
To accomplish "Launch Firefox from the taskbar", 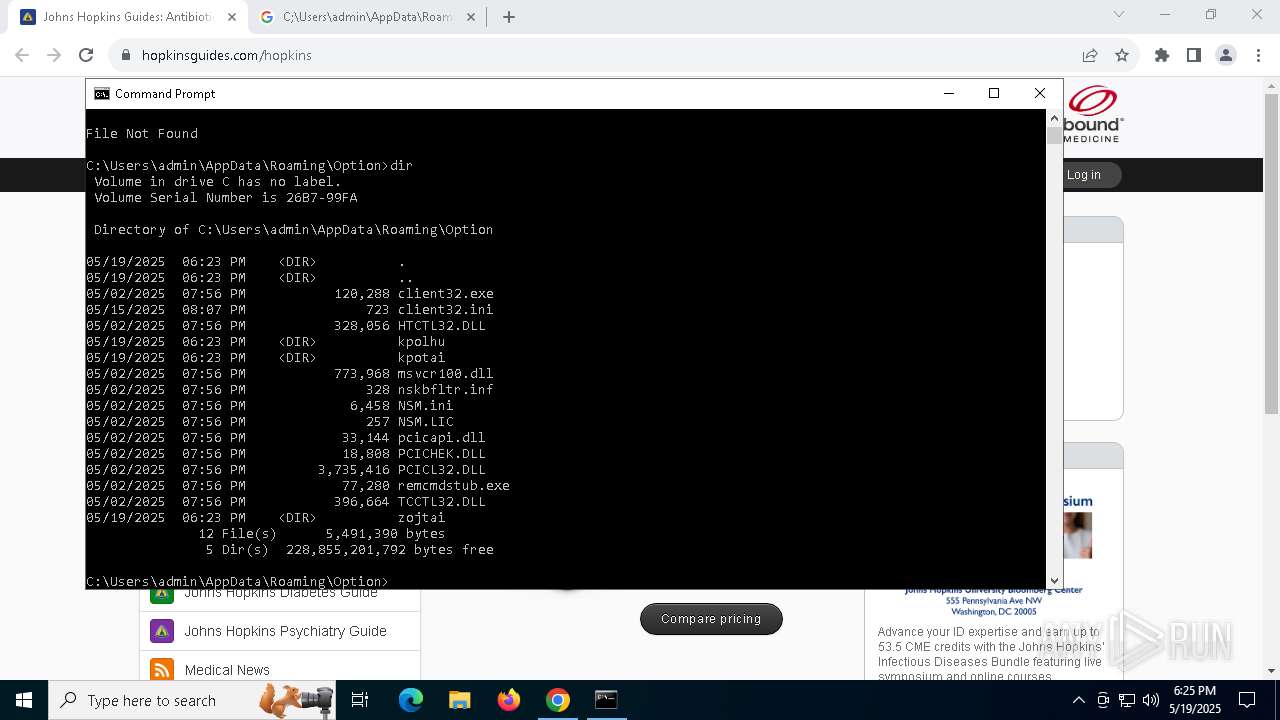I will [509, 700].
